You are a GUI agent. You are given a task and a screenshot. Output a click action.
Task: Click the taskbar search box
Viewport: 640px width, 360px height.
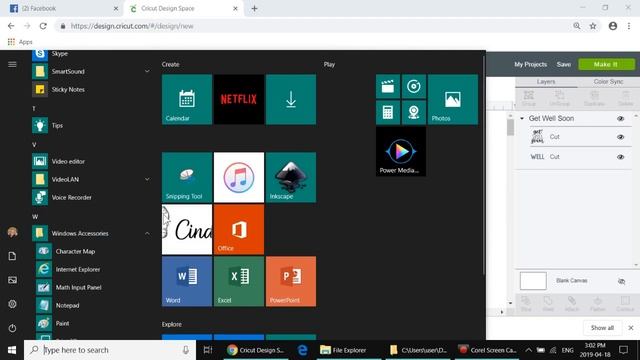point(110,350)
